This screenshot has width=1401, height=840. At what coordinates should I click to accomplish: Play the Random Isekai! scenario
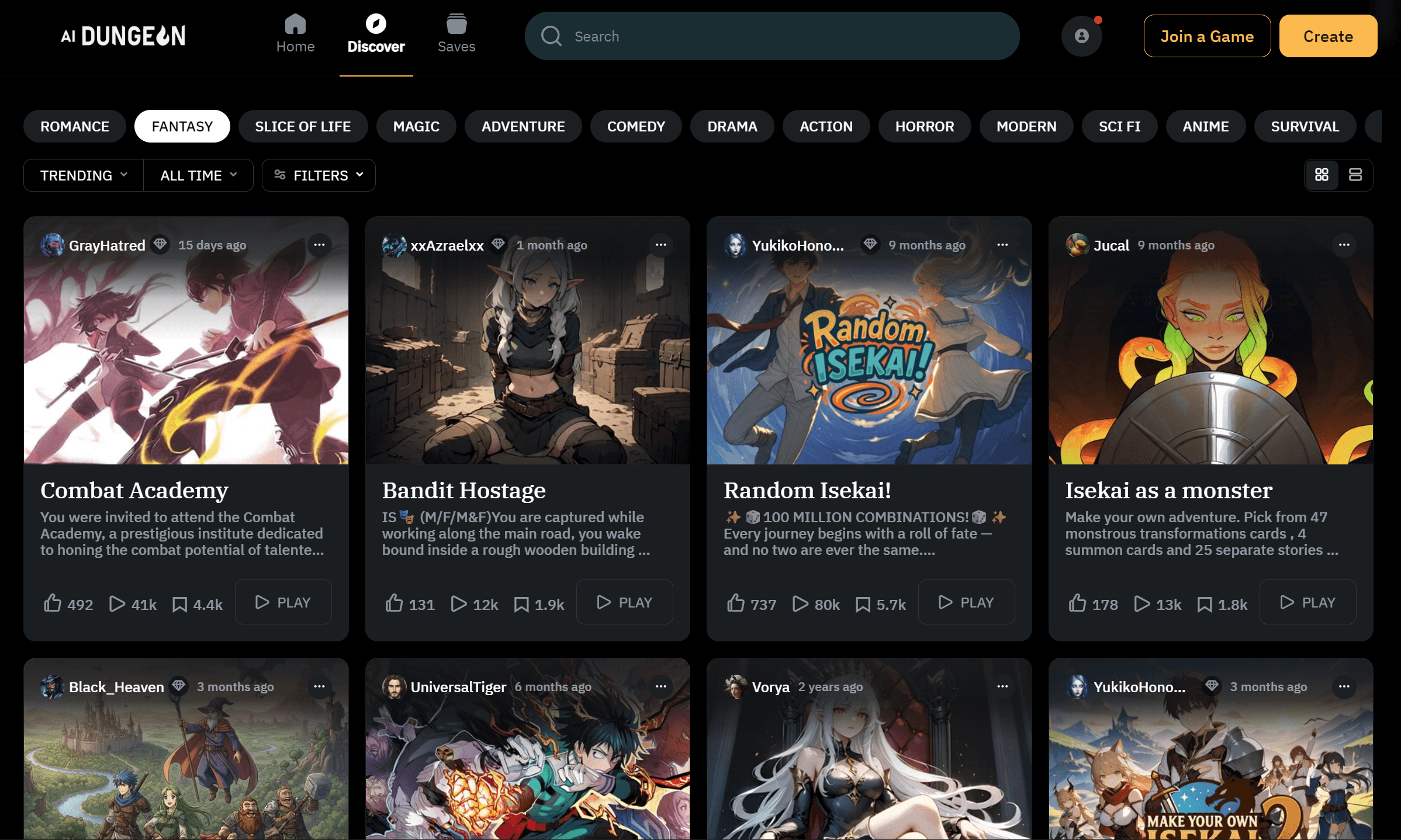pos(967,602)
